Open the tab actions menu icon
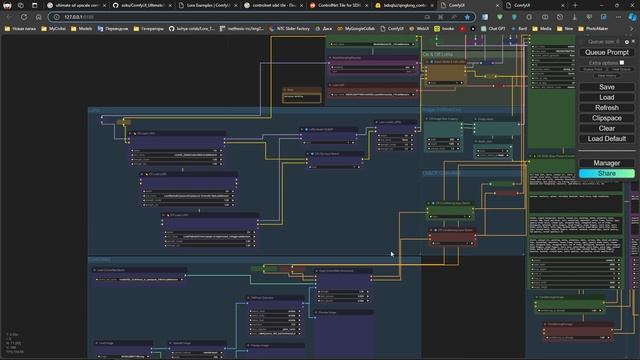 34,5
